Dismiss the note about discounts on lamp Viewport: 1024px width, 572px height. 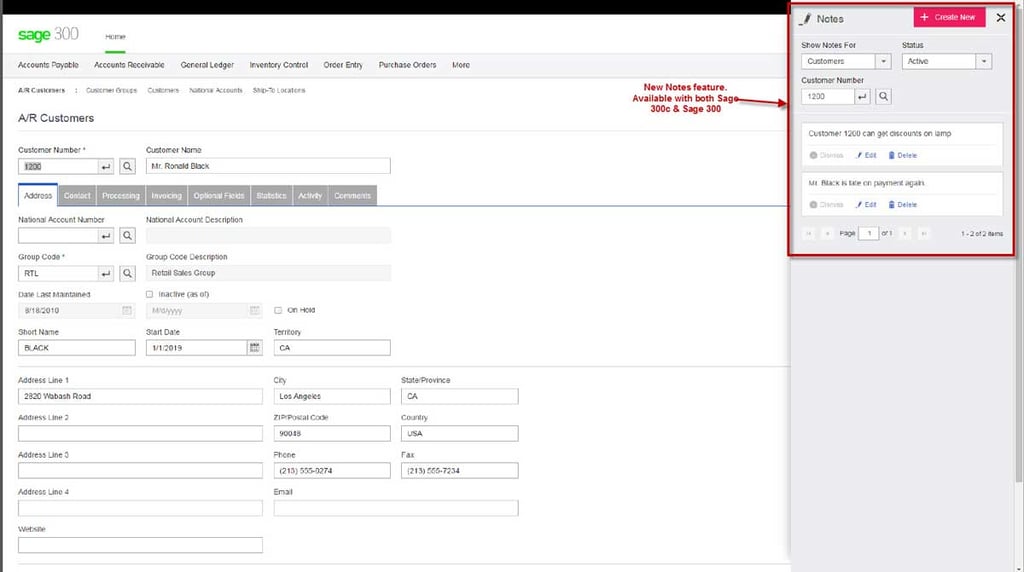826,155
